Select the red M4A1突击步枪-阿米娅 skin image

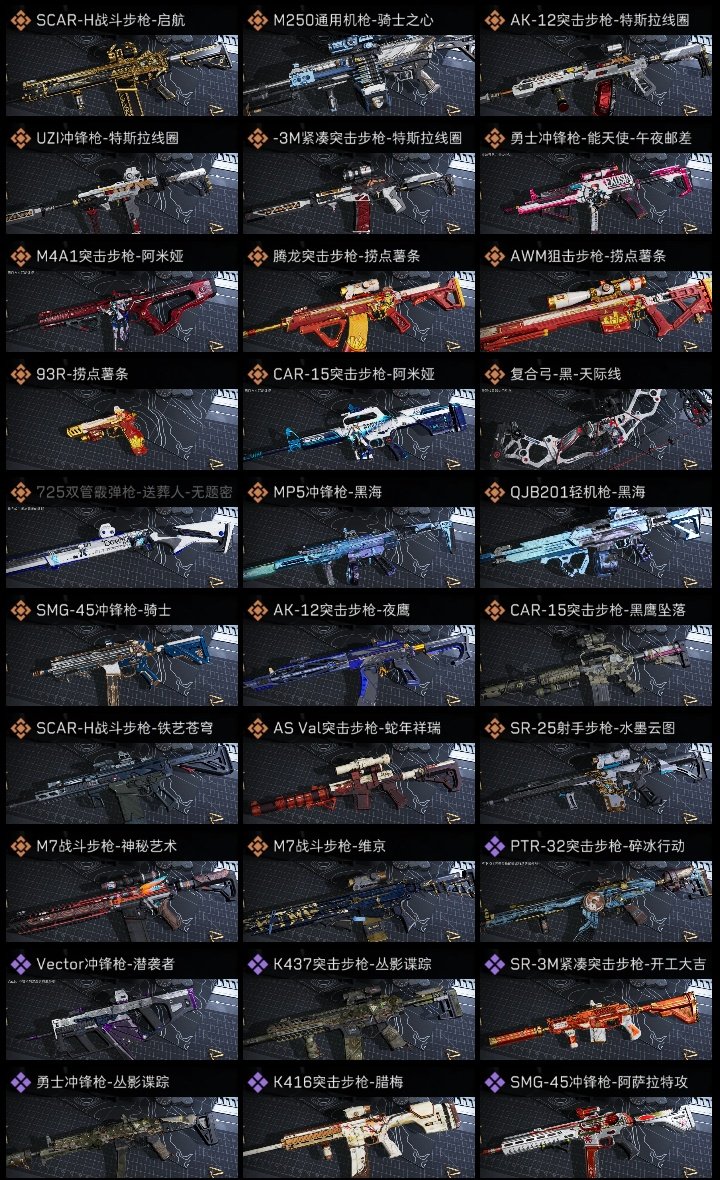click(x=122, y=312)
